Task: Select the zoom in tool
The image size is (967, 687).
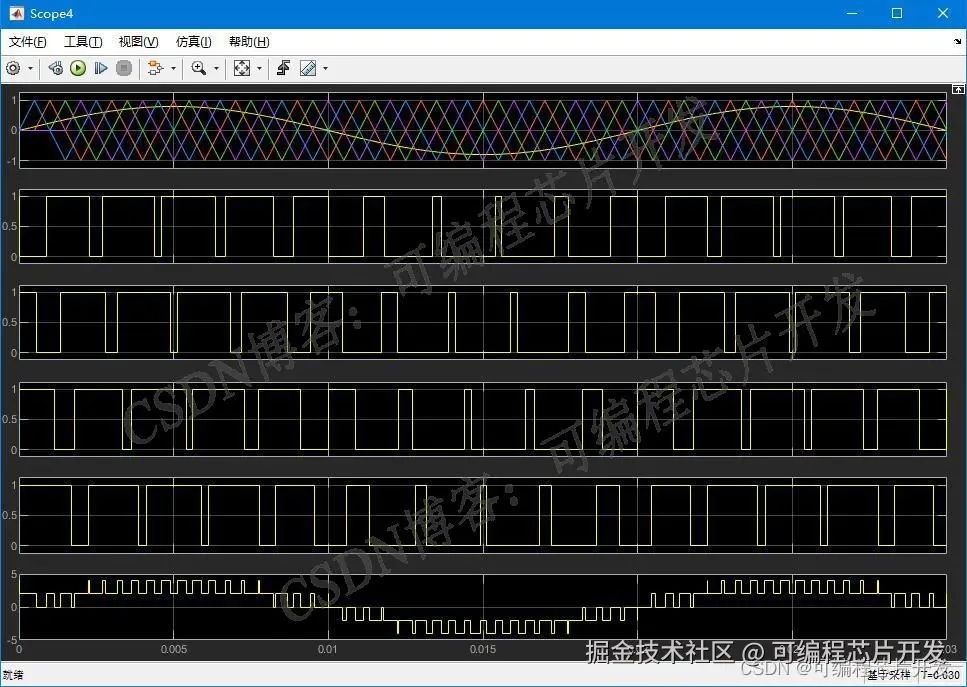Action: (x=199, y=68)
